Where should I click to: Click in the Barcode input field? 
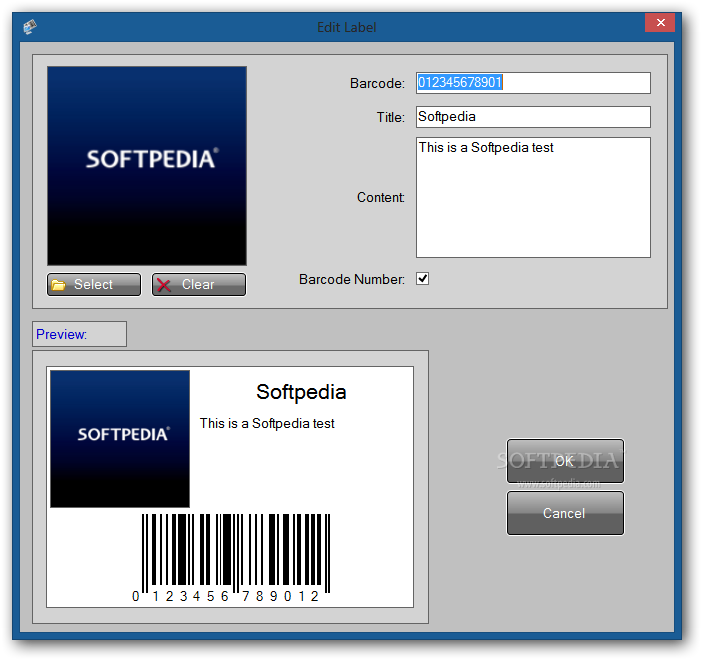point(533,83)
